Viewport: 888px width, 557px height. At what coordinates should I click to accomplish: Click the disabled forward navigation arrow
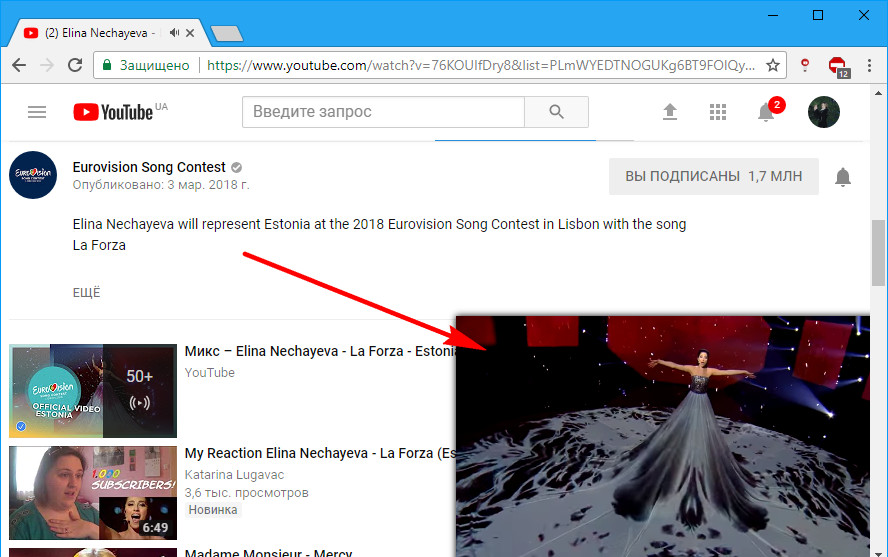click(47, 65)
